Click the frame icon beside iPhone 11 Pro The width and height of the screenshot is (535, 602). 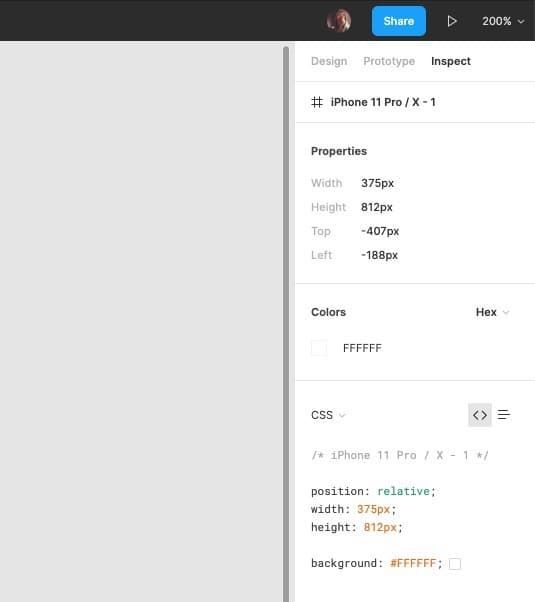pos(317,102)
